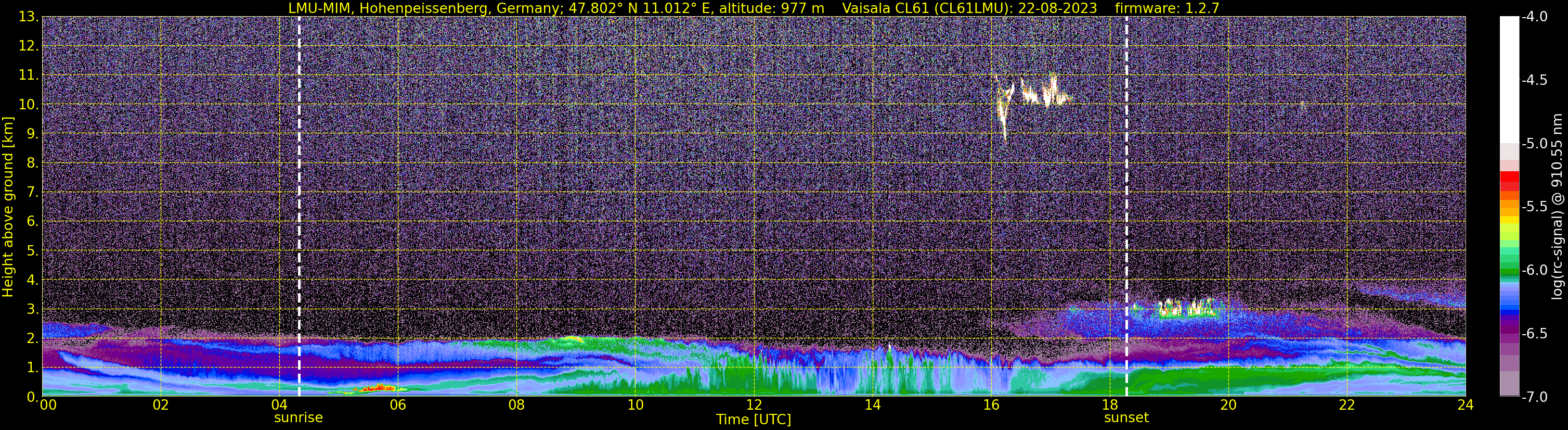Click the '8.' tick on the height axis
Viewport: 1568px width, 430px height.
33,163
